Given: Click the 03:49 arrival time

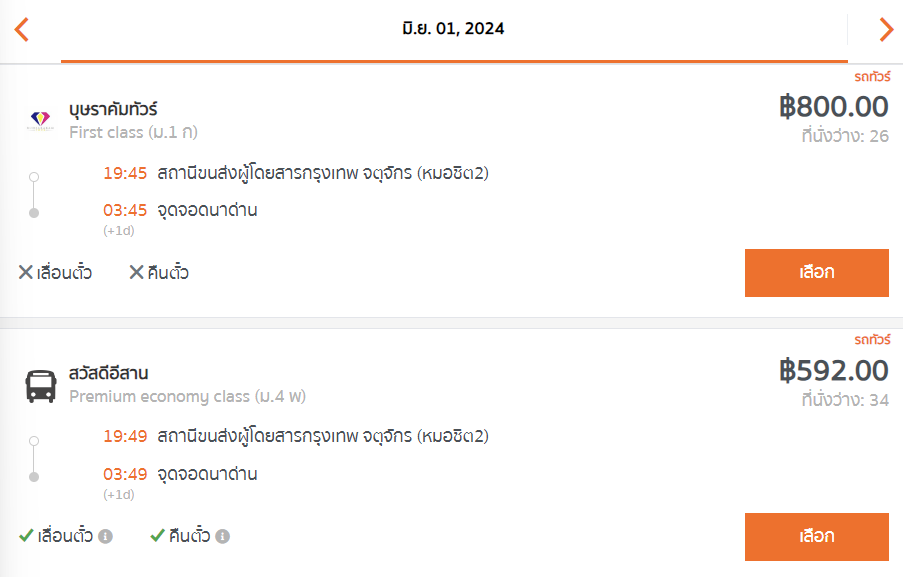Looking at the screenshot, I should (125, 474).
